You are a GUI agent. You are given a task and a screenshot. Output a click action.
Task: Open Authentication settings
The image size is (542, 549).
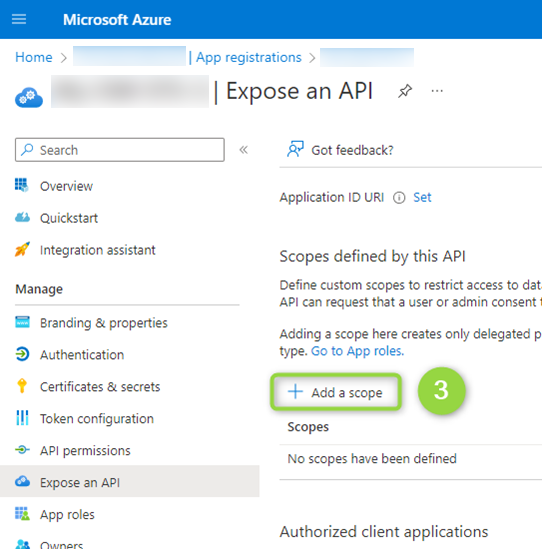(82, 355)
